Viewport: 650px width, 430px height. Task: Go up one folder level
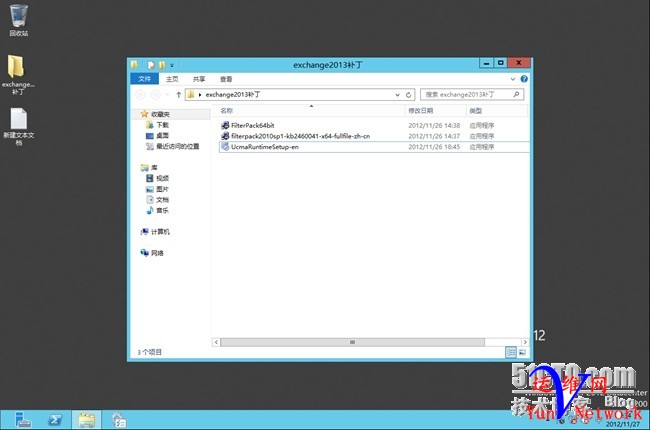179,95
